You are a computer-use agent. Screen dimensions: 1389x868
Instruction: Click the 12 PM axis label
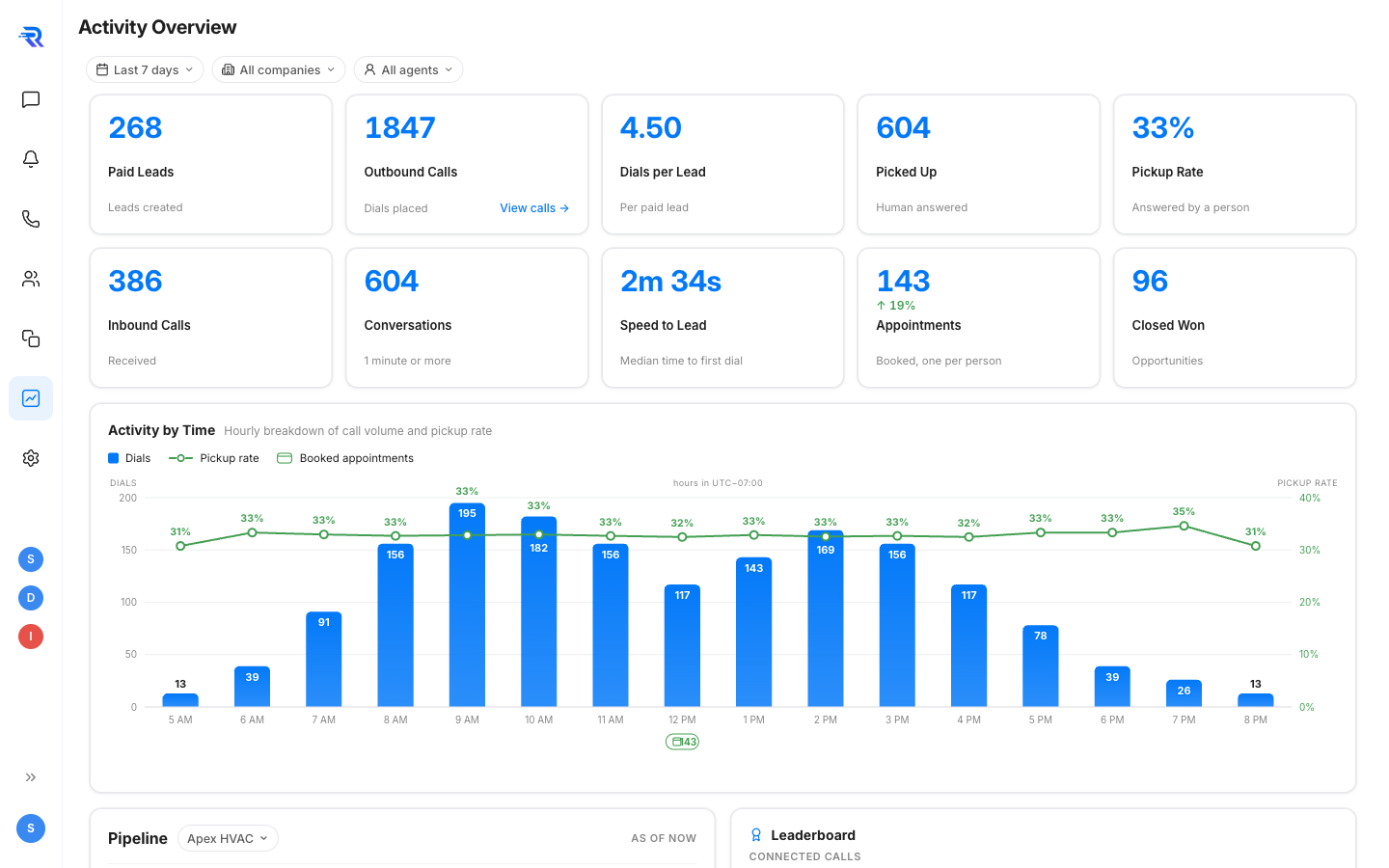click(x=682, y=719)
